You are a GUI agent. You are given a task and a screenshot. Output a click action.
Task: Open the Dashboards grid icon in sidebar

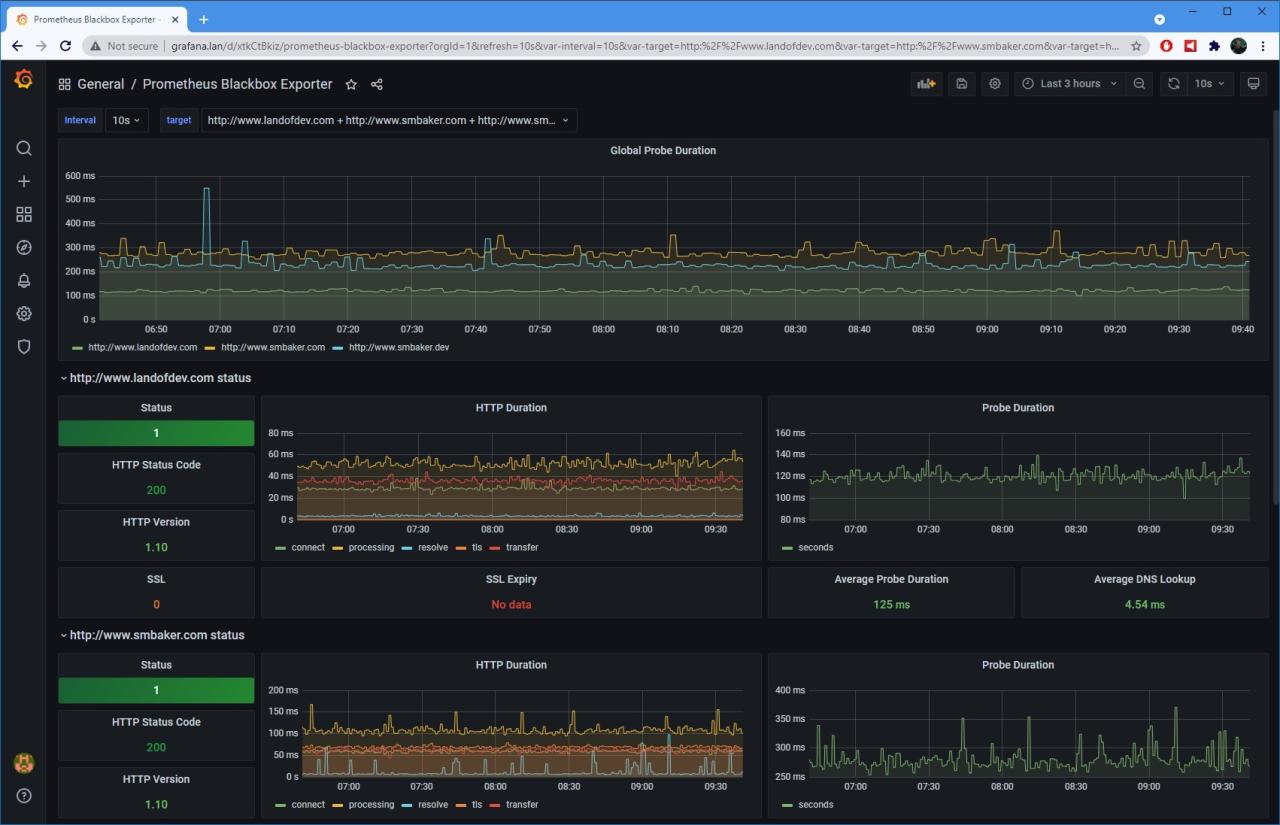point(24,214)
